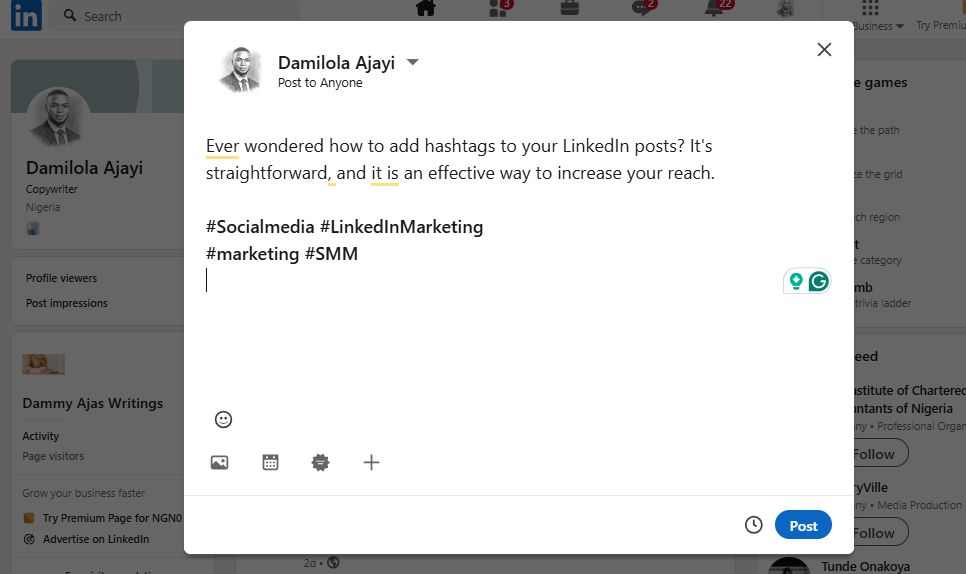The image size is (966, 574).
Task: Schedule post using clock icon
Action: (x=753, y=525)
